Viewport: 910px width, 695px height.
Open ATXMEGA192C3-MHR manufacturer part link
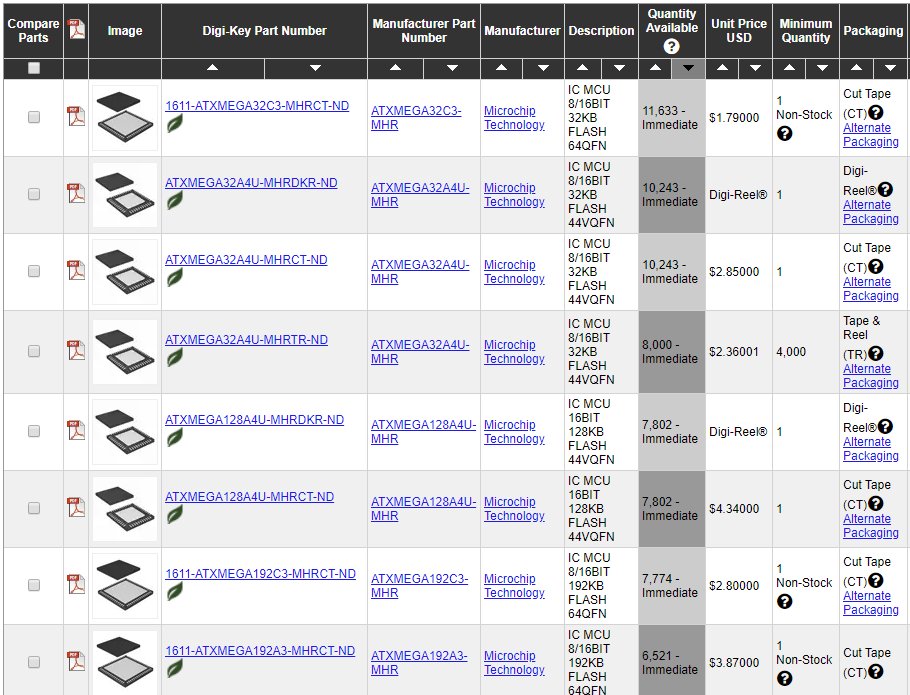point(419,585)
